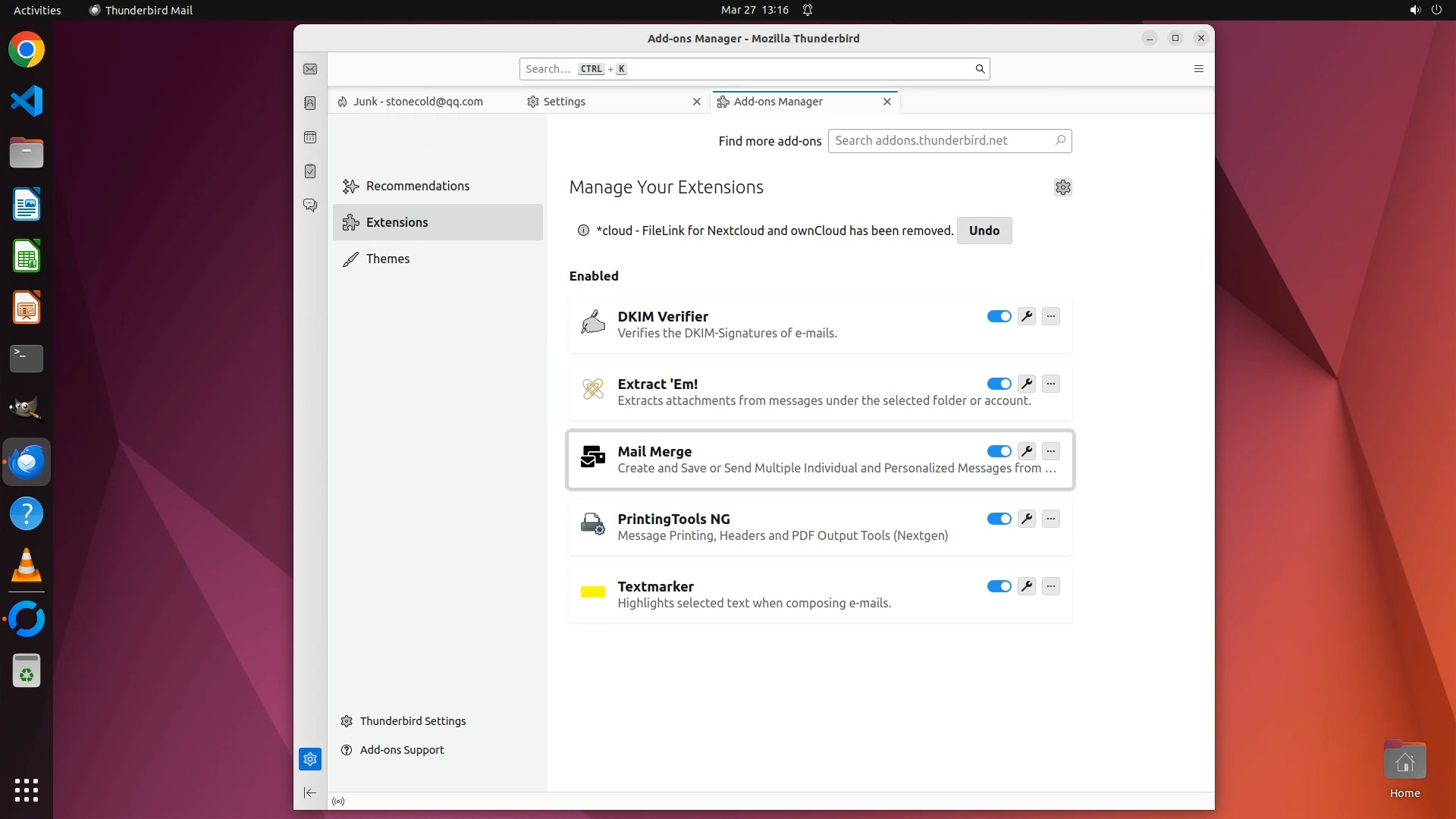Click Undo to restore the removed add-on

pyautogui.click(x=984, y=231)
